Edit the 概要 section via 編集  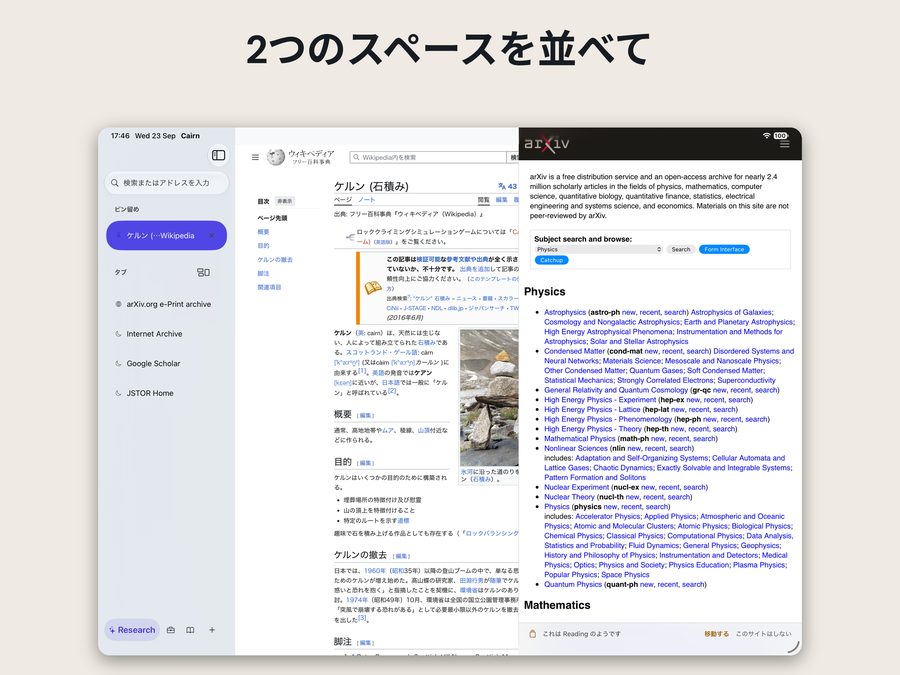[366, 416]
